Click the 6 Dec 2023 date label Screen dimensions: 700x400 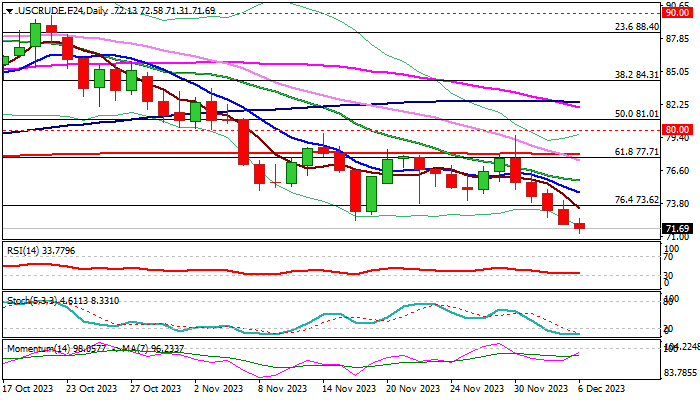point(602,388)
